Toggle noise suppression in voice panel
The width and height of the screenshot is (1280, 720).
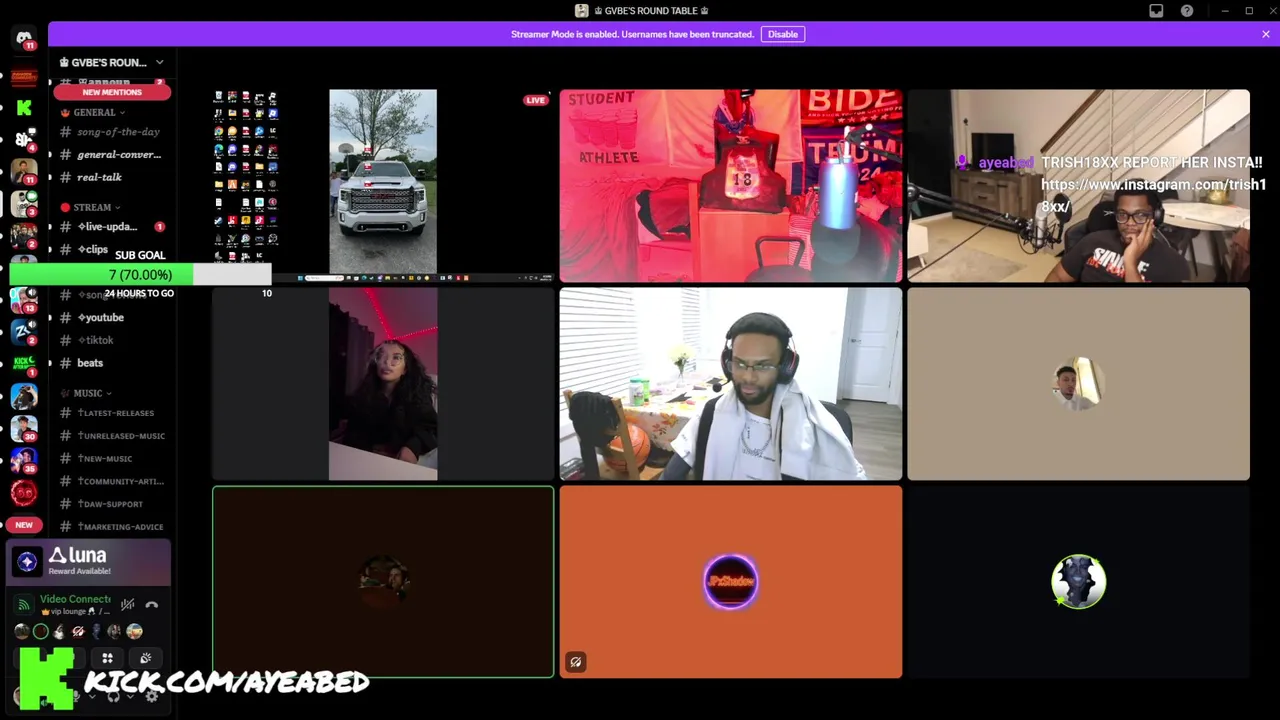[x=128, y=604]
